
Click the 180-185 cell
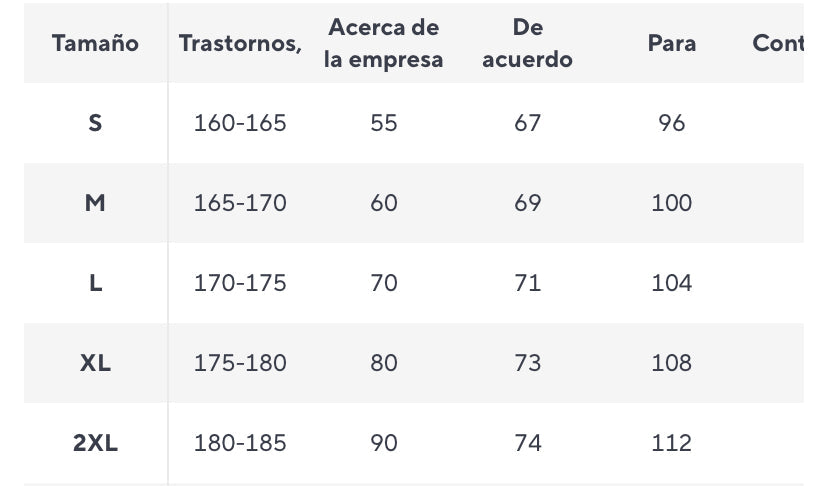(240, 443)
